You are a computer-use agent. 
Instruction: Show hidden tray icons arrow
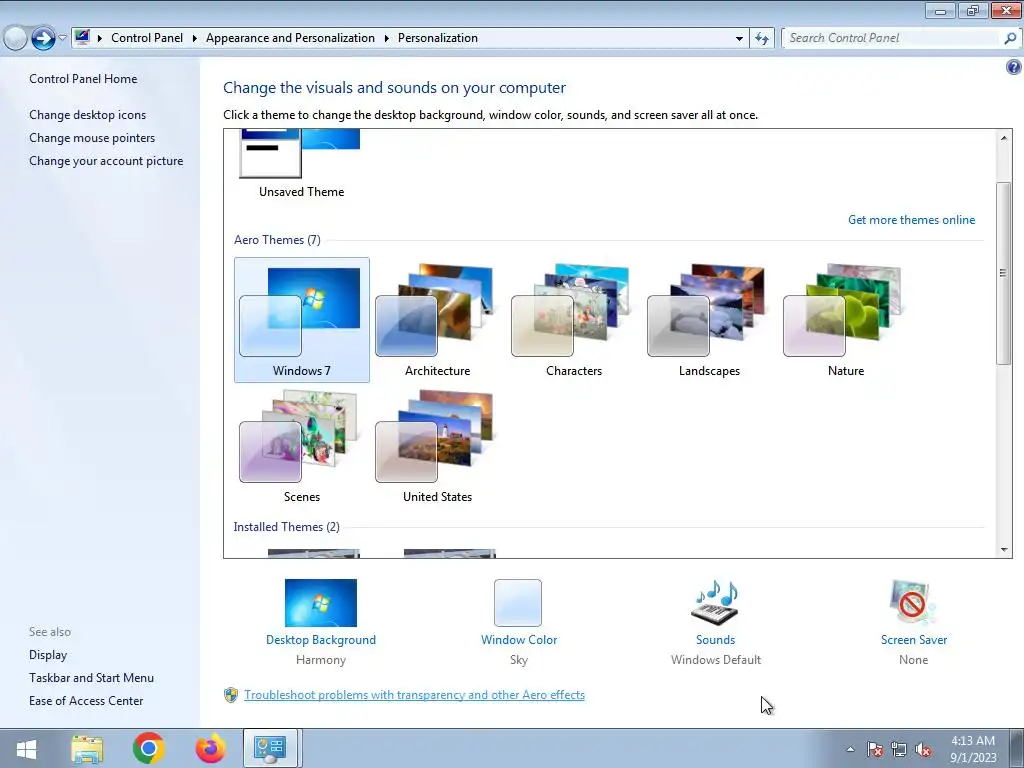(850, 749)
